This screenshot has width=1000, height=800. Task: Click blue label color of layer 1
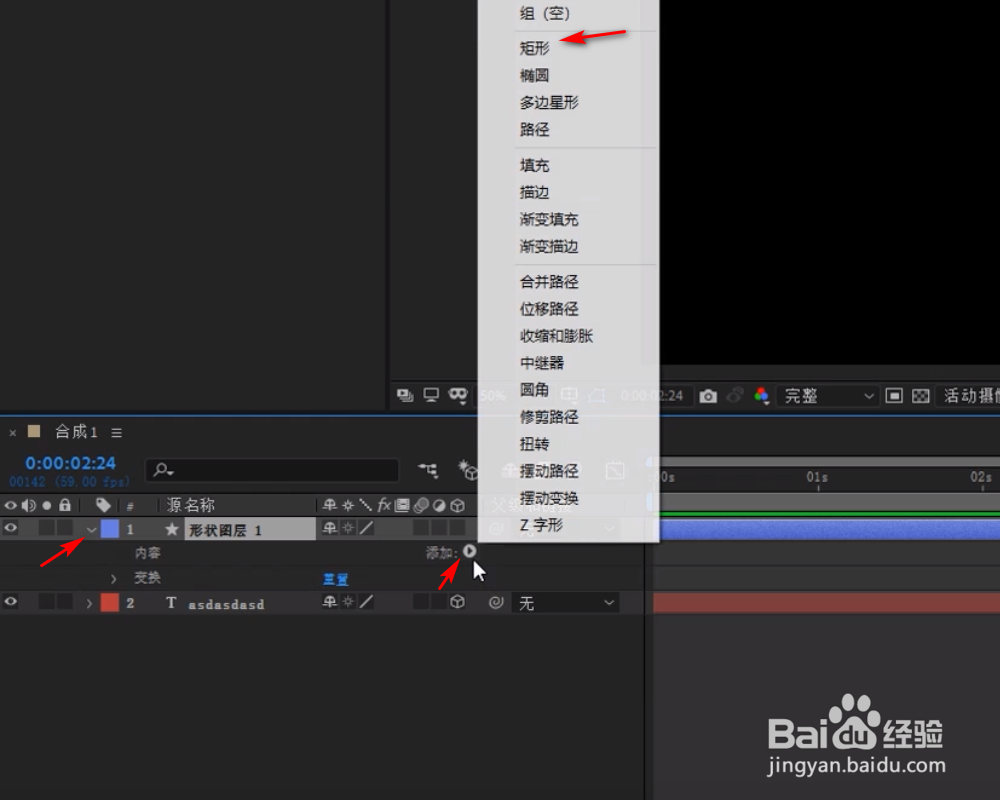click(x=110, y=529)
